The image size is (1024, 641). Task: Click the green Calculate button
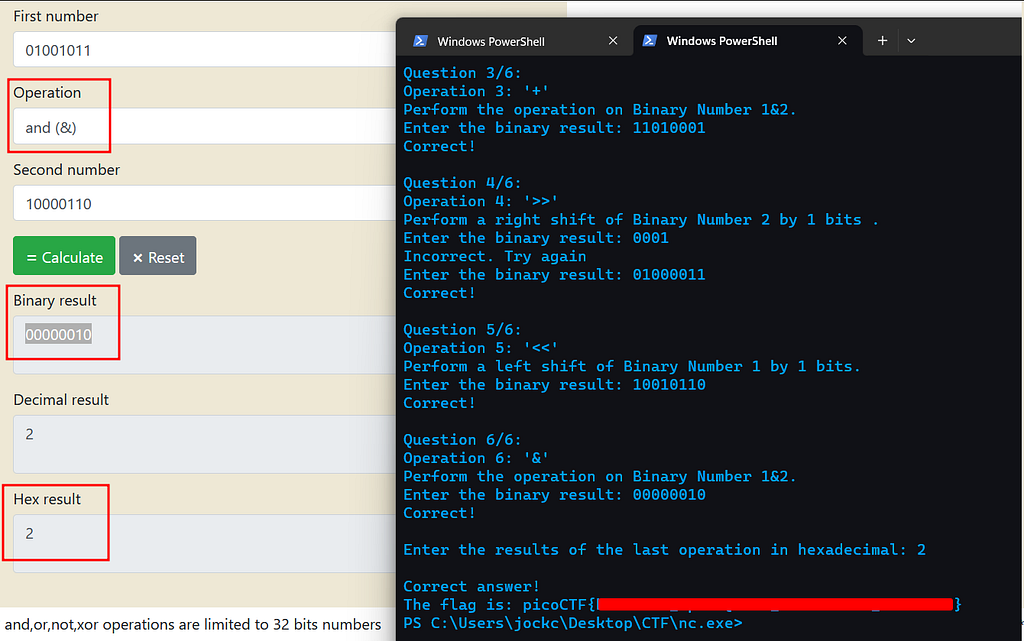[64, 256]
